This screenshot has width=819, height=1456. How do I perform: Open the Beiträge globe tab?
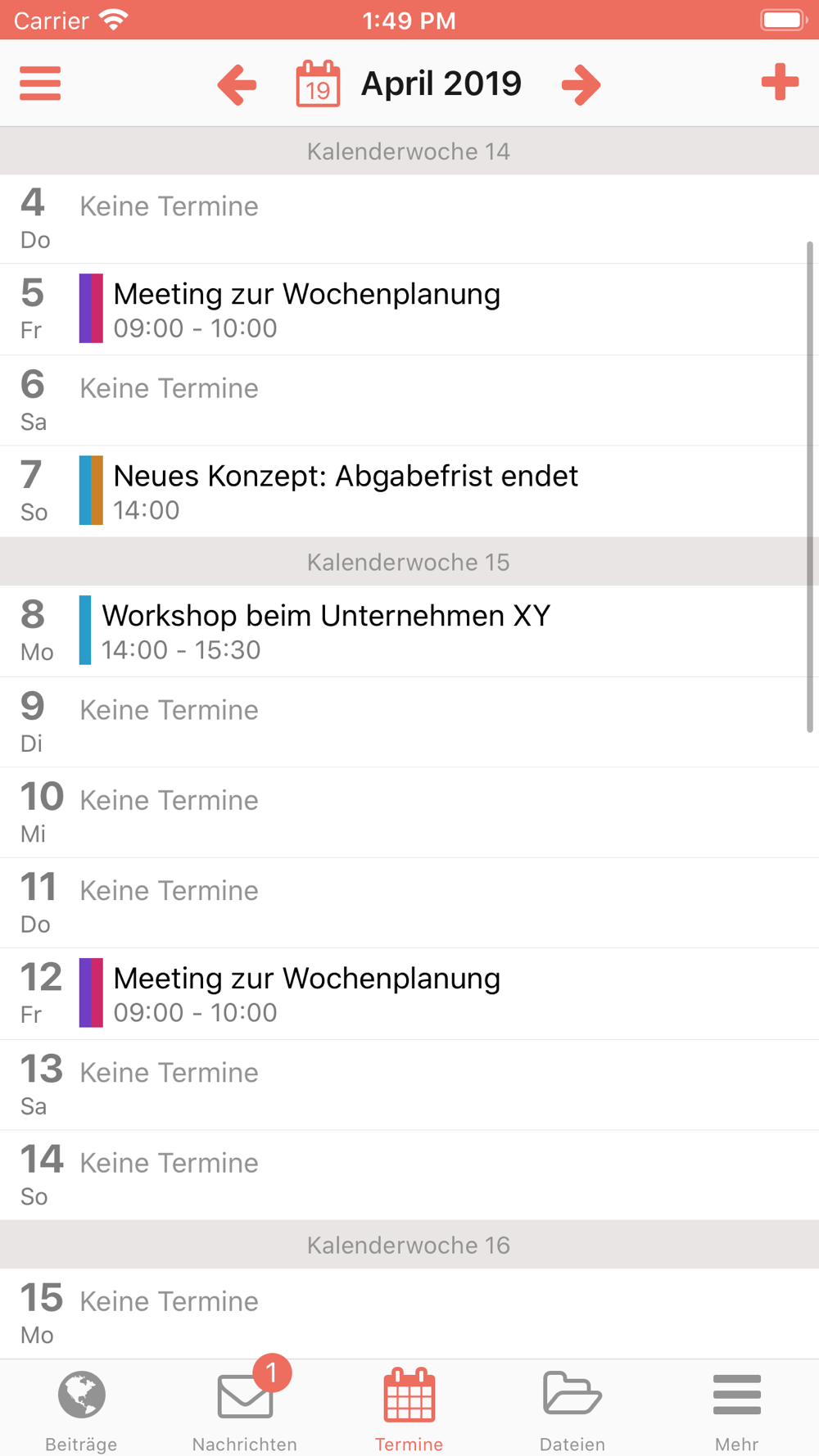(81, 1409)
